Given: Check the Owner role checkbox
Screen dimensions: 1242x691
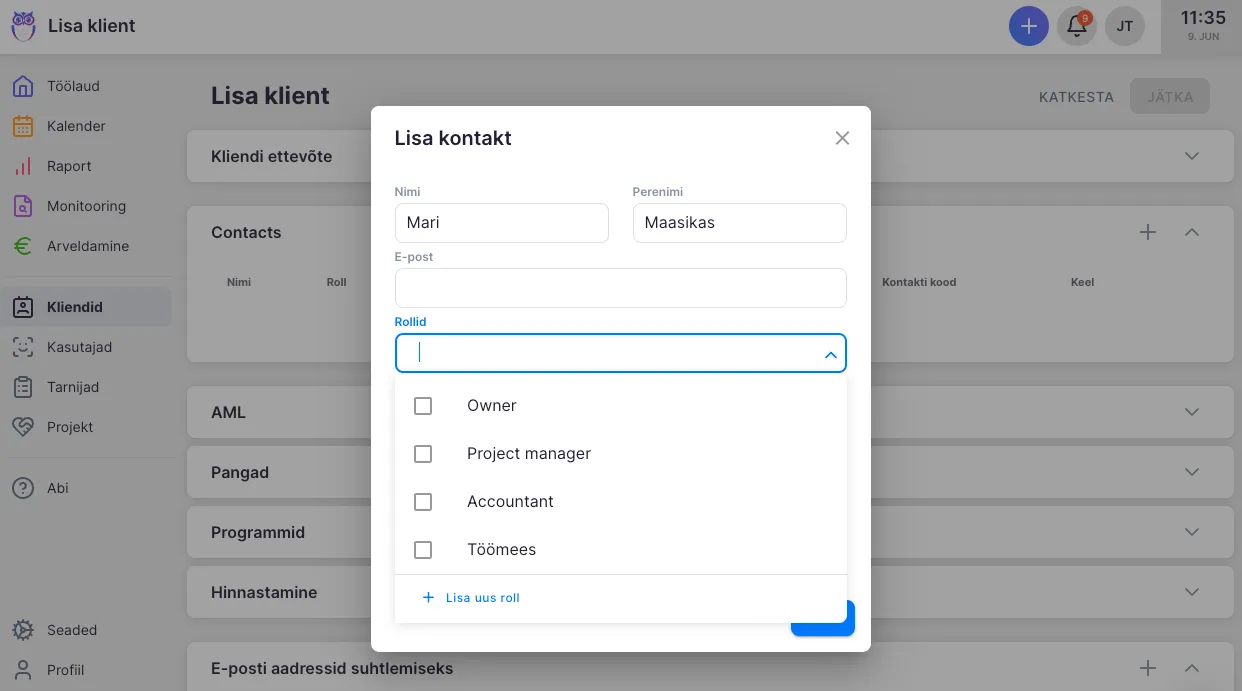Looking at the screenshot, I should 423,406.
